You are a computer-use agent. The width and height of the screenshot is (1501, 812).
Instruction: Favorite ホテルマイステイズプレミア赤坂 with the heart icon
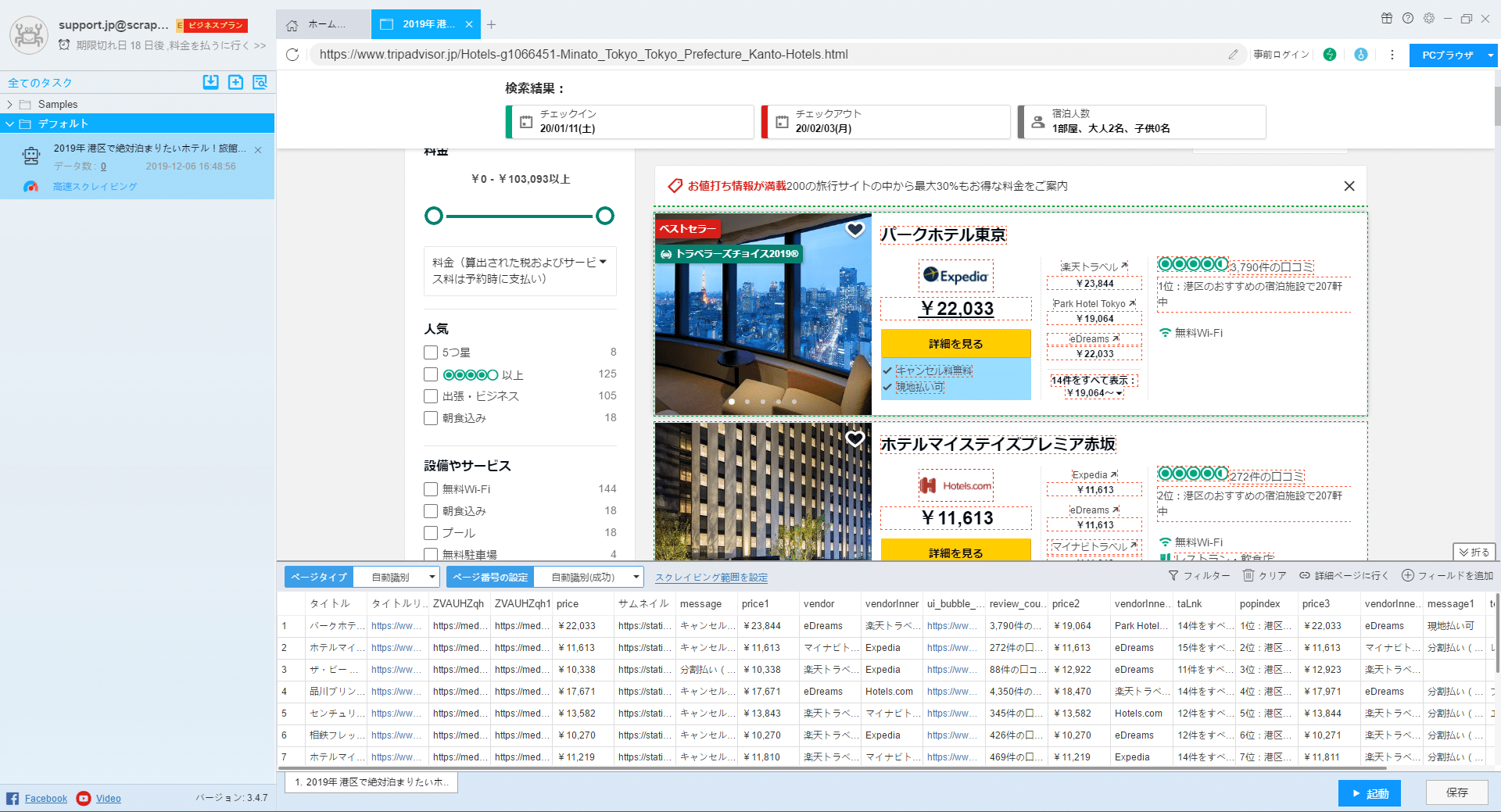[855, 439]
